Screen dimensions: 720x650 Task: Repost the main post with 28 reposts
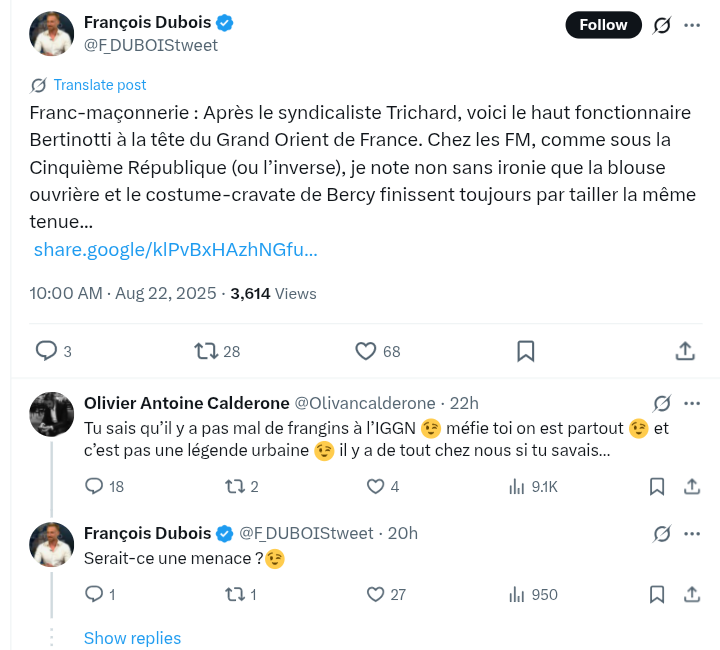click(206, 351)
